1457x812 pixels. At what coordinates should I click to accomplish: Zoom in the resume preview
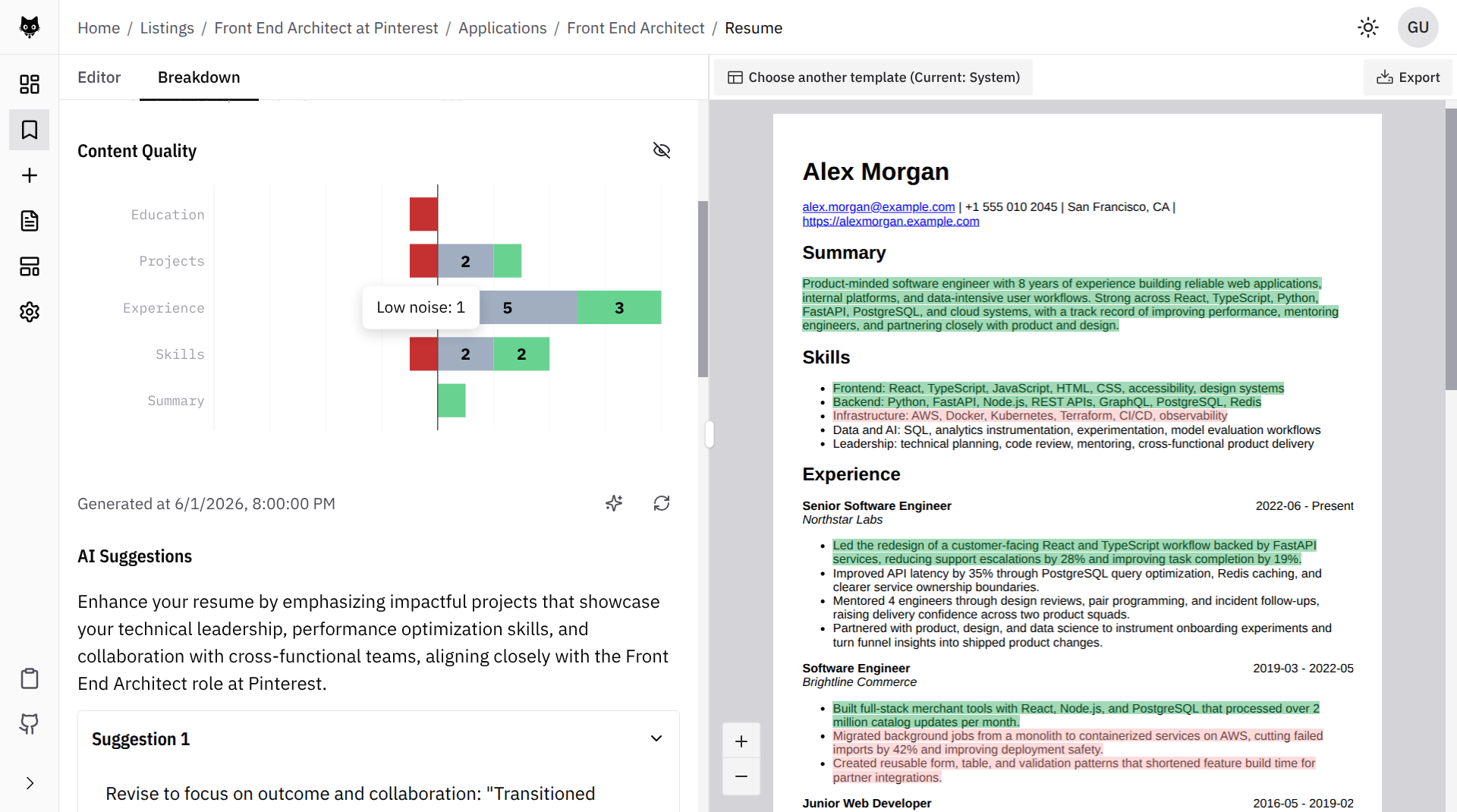click(x=741, y=741)
